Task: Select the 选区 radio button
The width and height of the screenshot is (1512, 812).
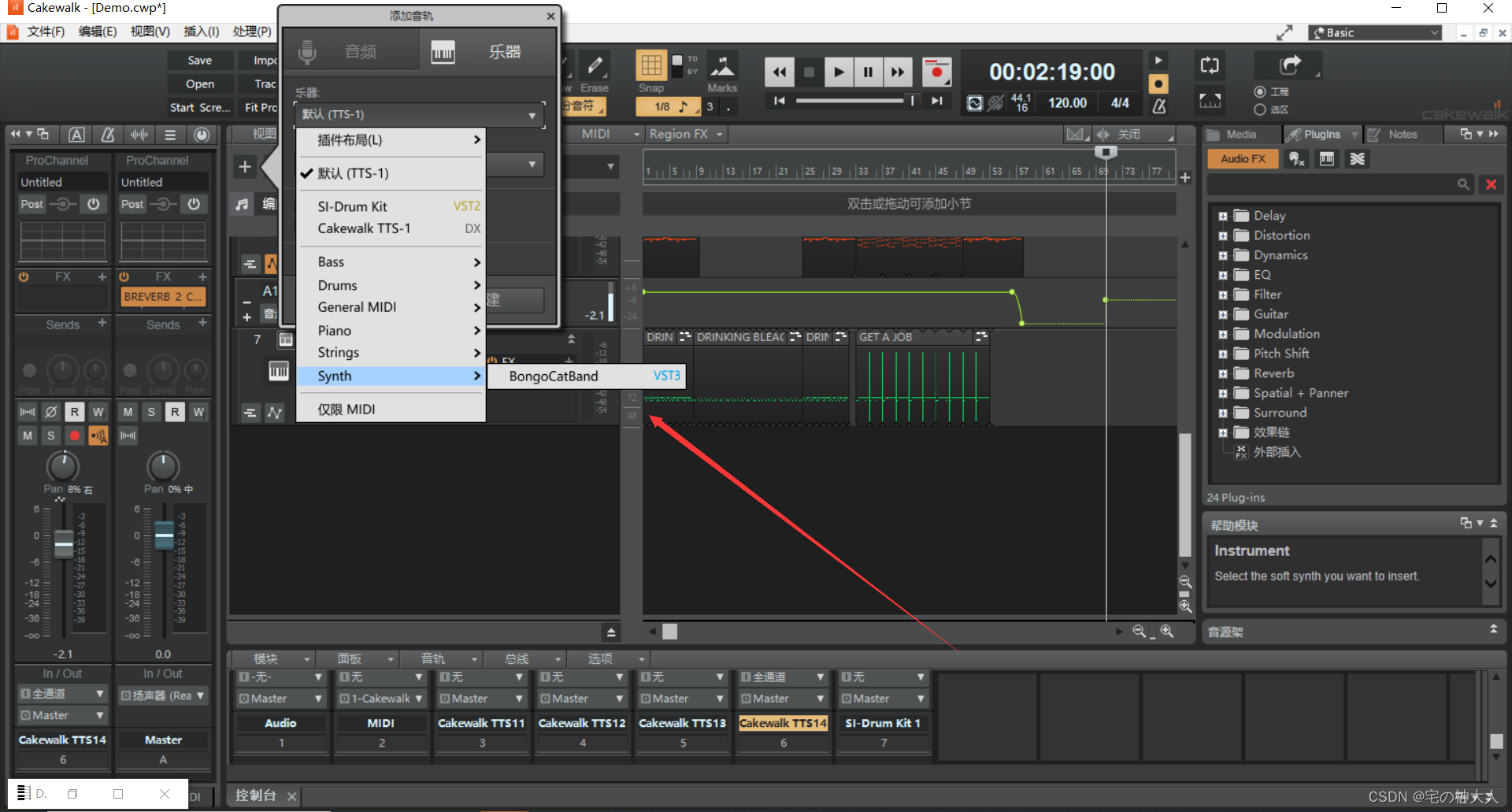Action: (x=1260, y=109)
